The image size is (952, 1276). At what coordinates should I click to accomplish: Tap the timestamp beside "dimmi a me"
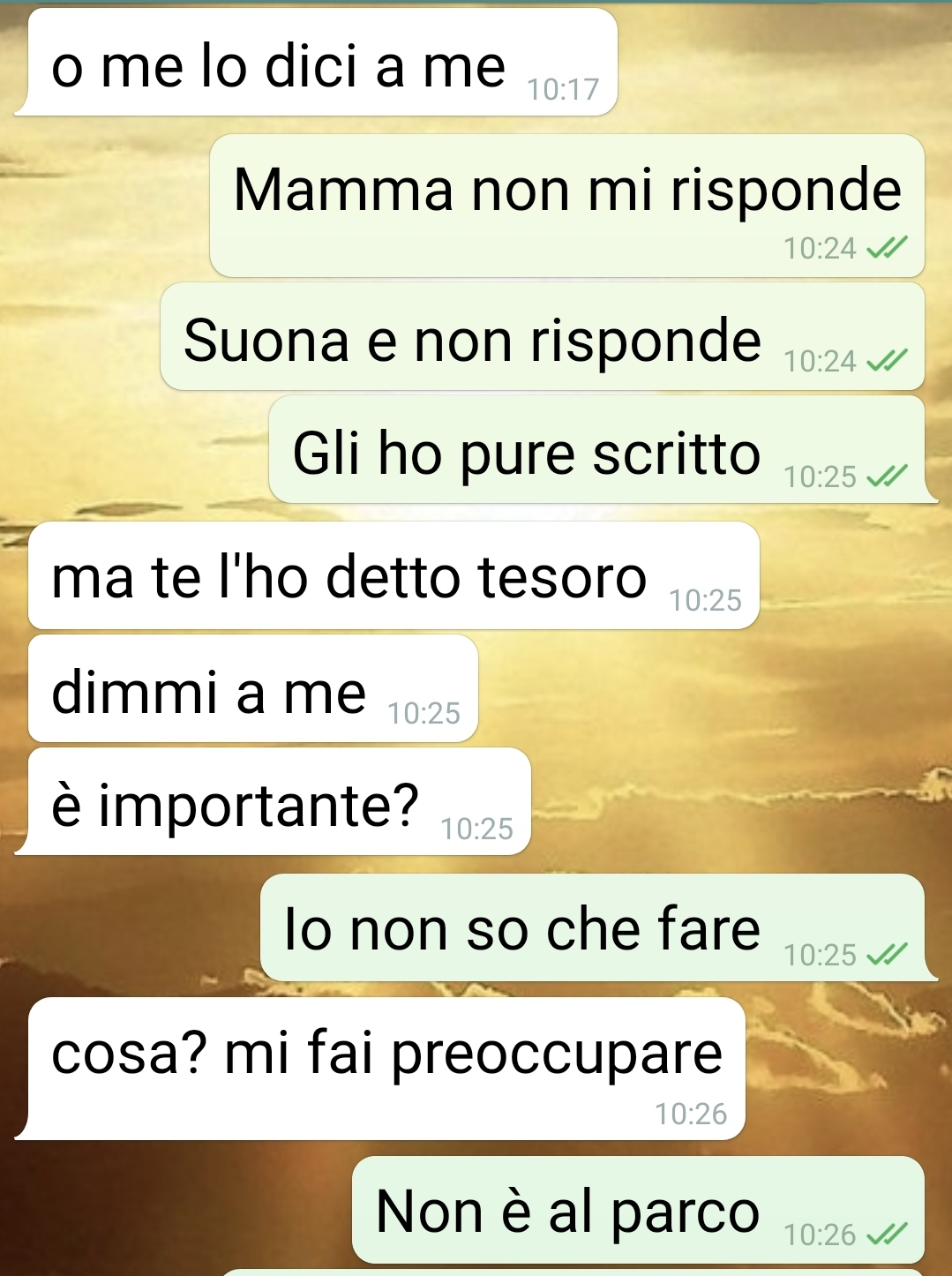point(424,713)
